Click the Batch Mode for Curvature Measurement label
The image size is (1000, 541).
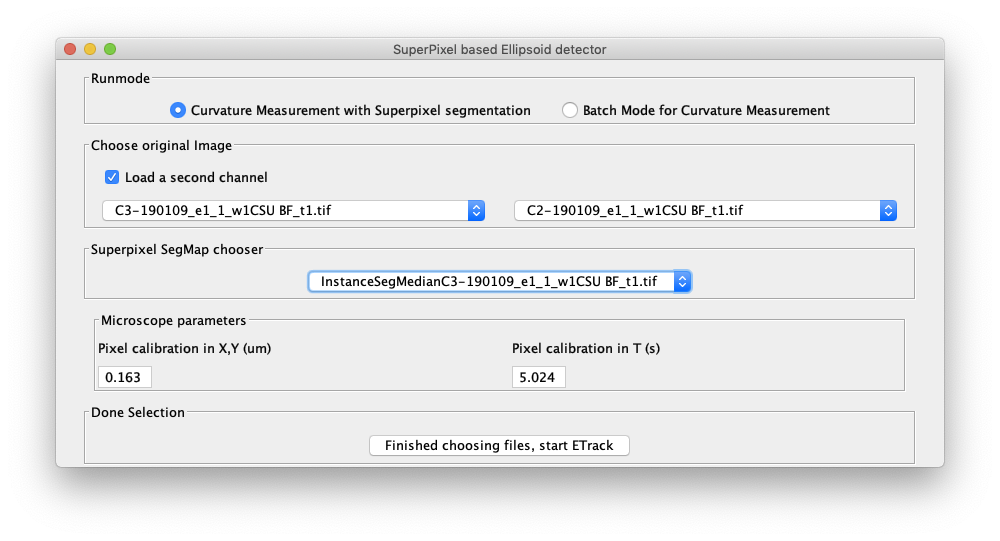point(707,110)
